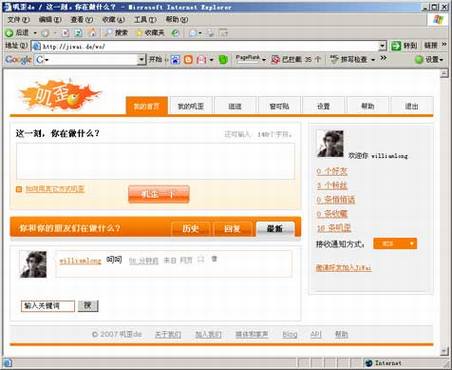The width and height of the screenshot is (452, 370).
Task: Click the 输入关键词 keyword search field
Action: pos(48,306)
